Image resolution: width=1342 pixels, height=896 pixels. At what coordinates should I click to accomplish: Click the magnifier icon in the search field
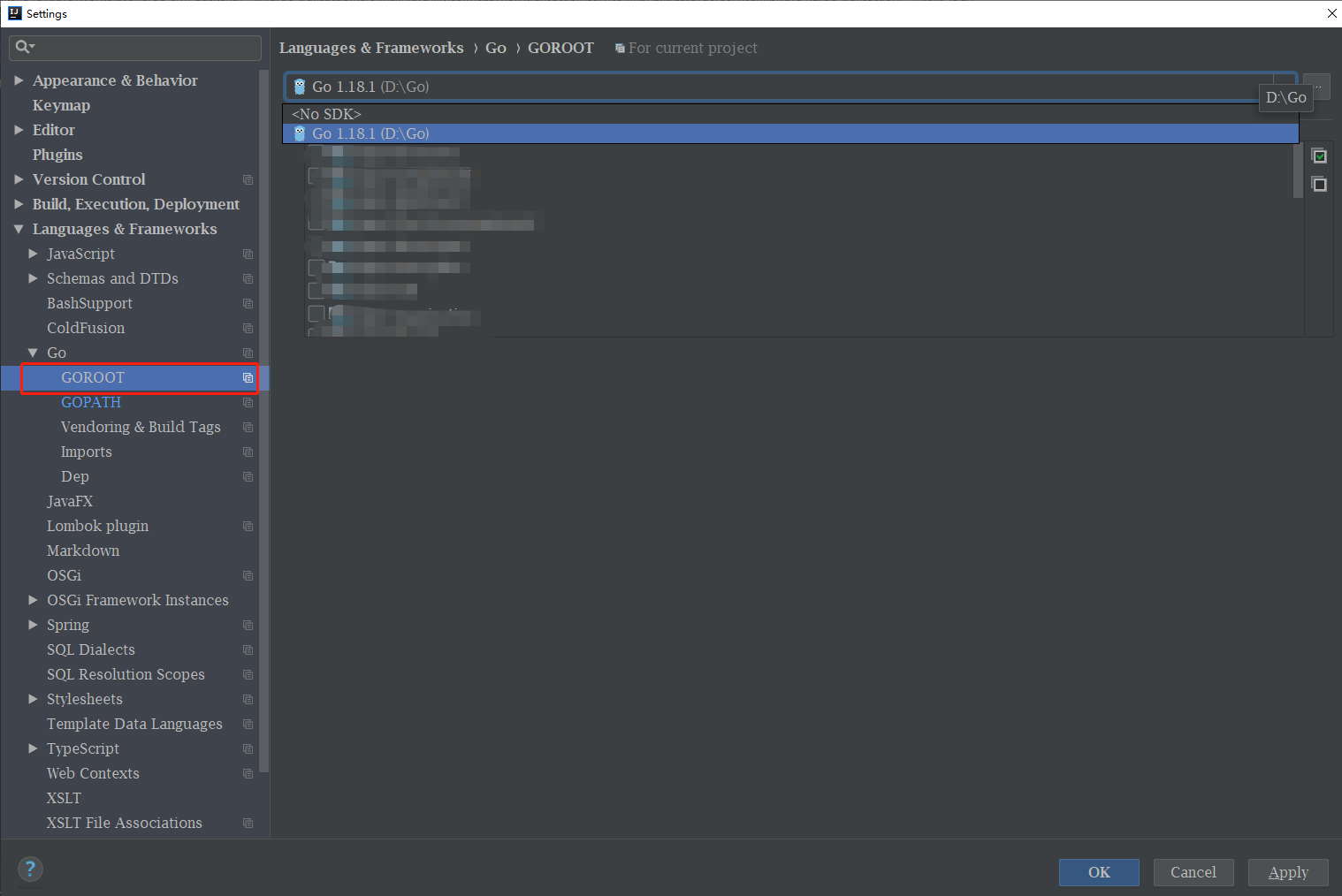click(x=24, y=47)
